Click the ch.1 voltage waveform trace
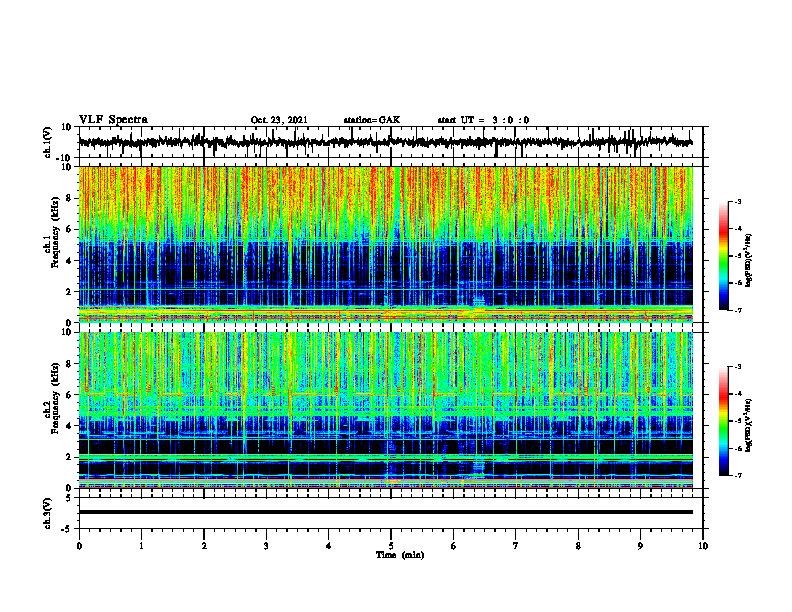 [x=385, y=142]
